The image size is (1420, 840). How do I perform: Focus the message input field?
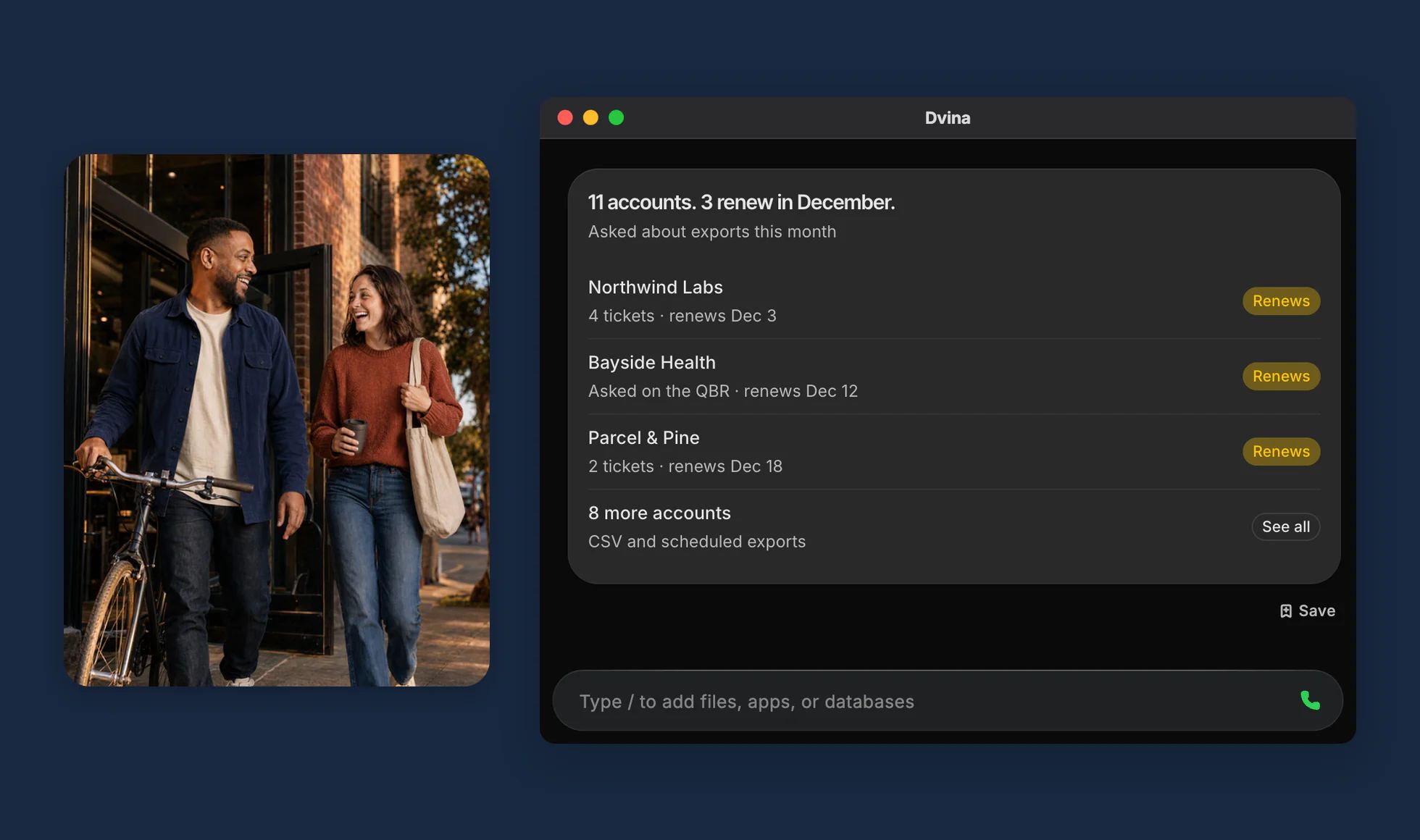tap(935, 701)
